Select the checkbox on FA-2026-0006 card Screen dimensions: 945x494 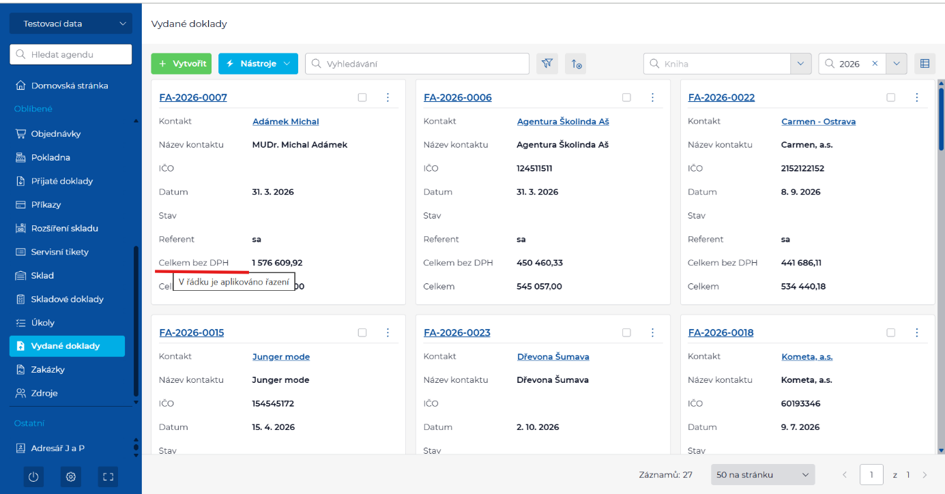(627, 97)
